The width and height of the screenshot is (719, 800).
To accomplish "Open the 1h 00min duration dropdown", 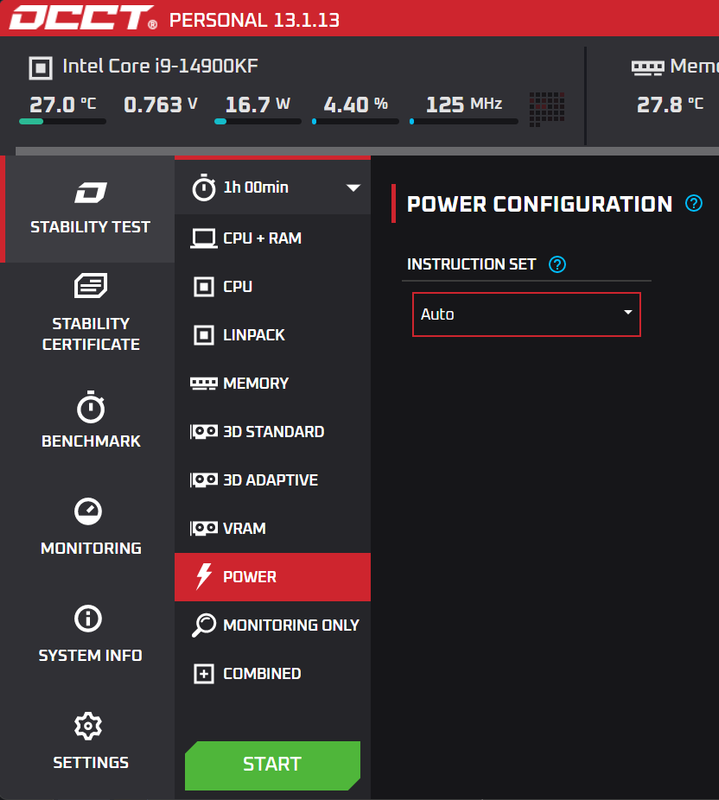I will [x=272, y=187].
